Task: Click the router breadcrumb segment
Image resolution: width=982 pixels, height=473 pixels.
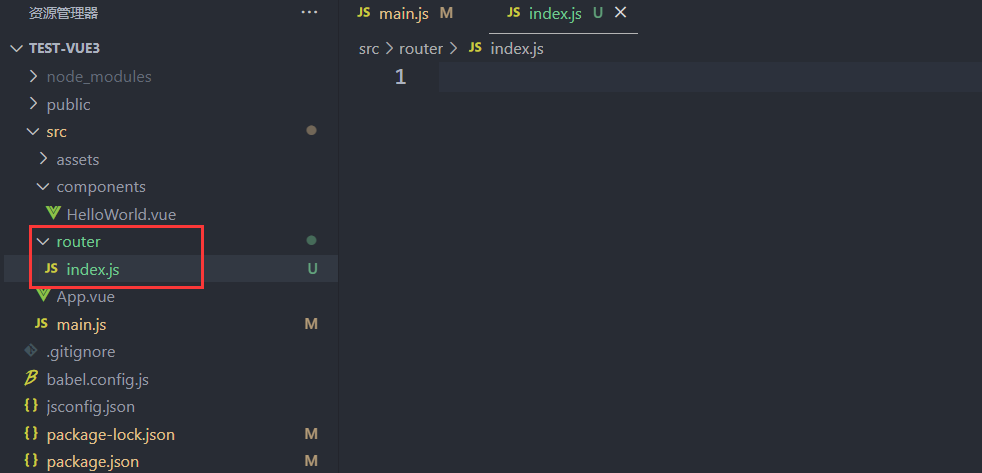Action: click(x=420, y=48)
